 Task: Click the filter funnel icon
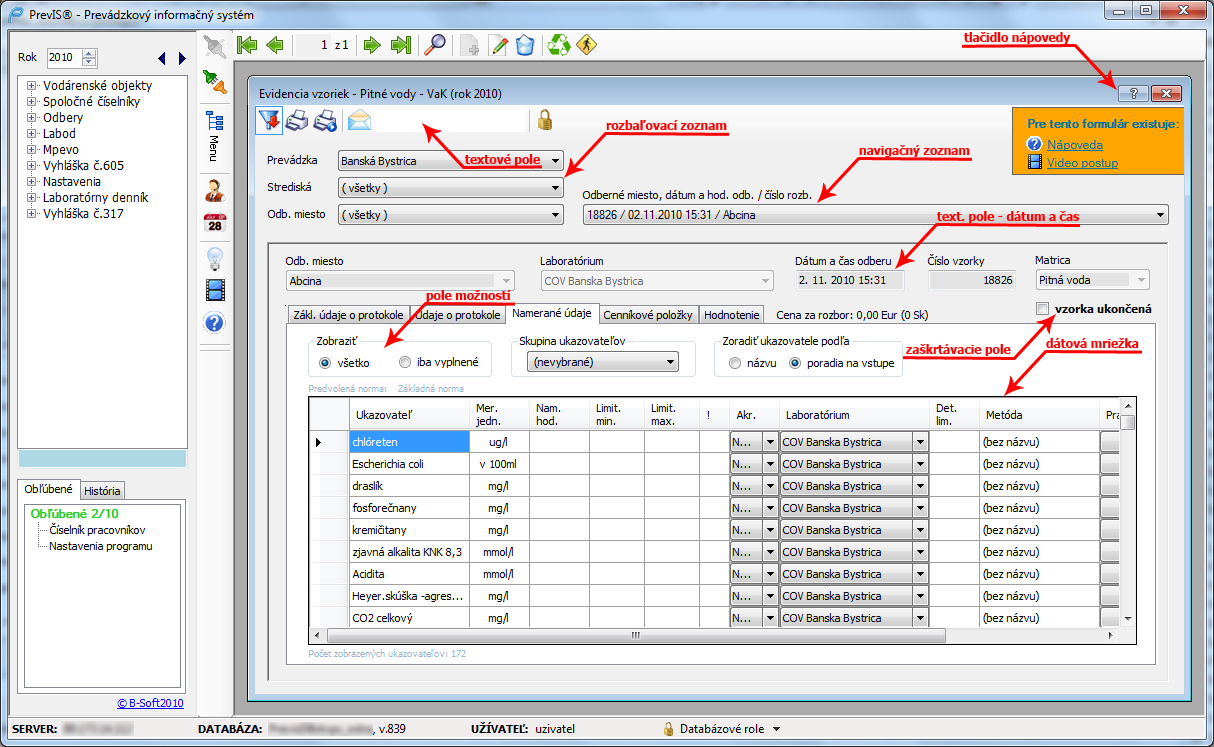[270, 121]
